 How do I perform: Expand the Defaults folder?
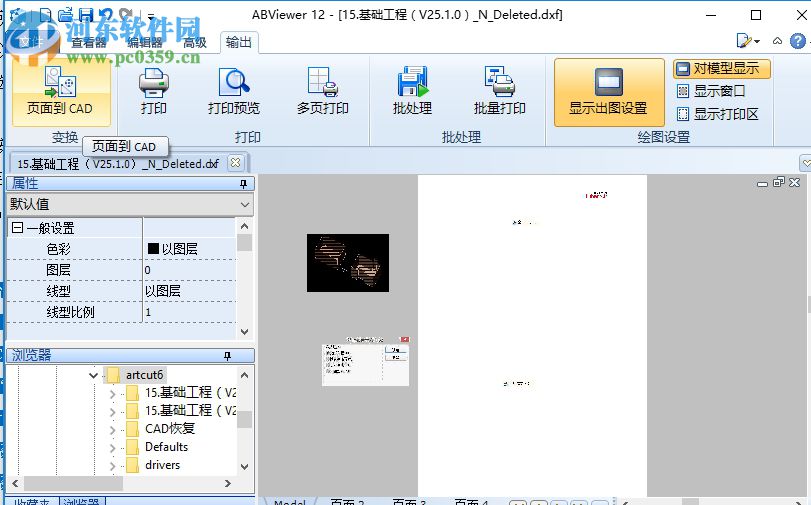(x=112, y=448)
